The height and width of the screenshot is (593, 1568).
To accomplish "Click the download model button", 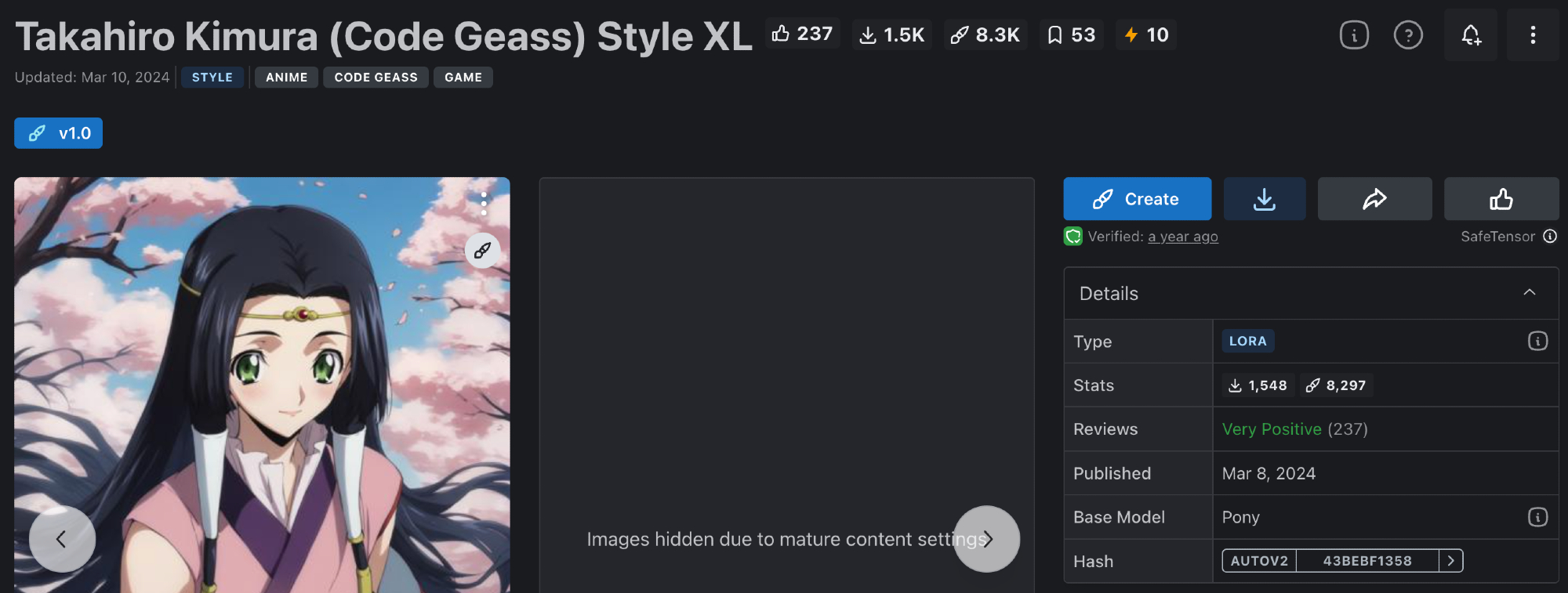I will click(1265, 199).
